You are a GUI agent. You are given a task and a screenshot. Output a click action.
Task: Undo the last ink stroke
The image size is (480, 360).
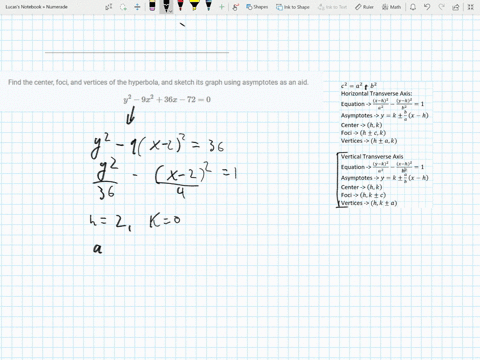pos(427,7)
